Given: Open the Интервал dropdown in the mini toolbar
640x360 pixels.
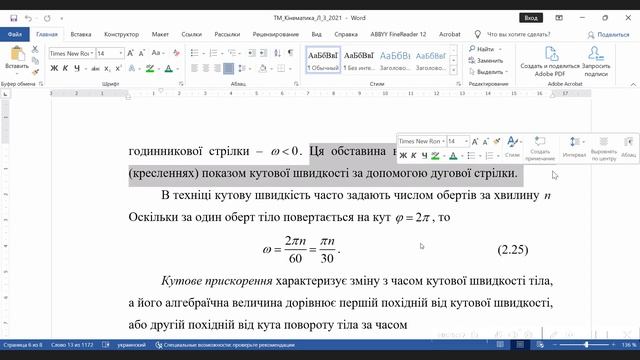Looking at the screenshot, I should pos(574,147).
